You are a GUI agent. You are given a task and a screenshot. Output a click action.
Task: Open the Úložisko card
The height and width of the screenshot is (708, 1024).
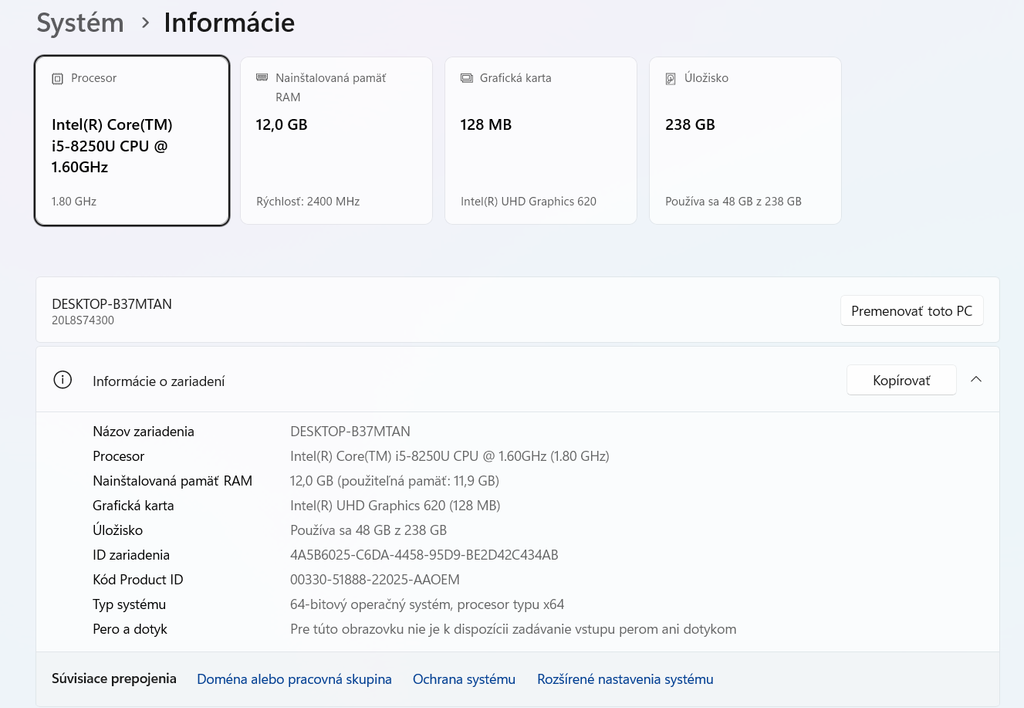pos(745,140)
